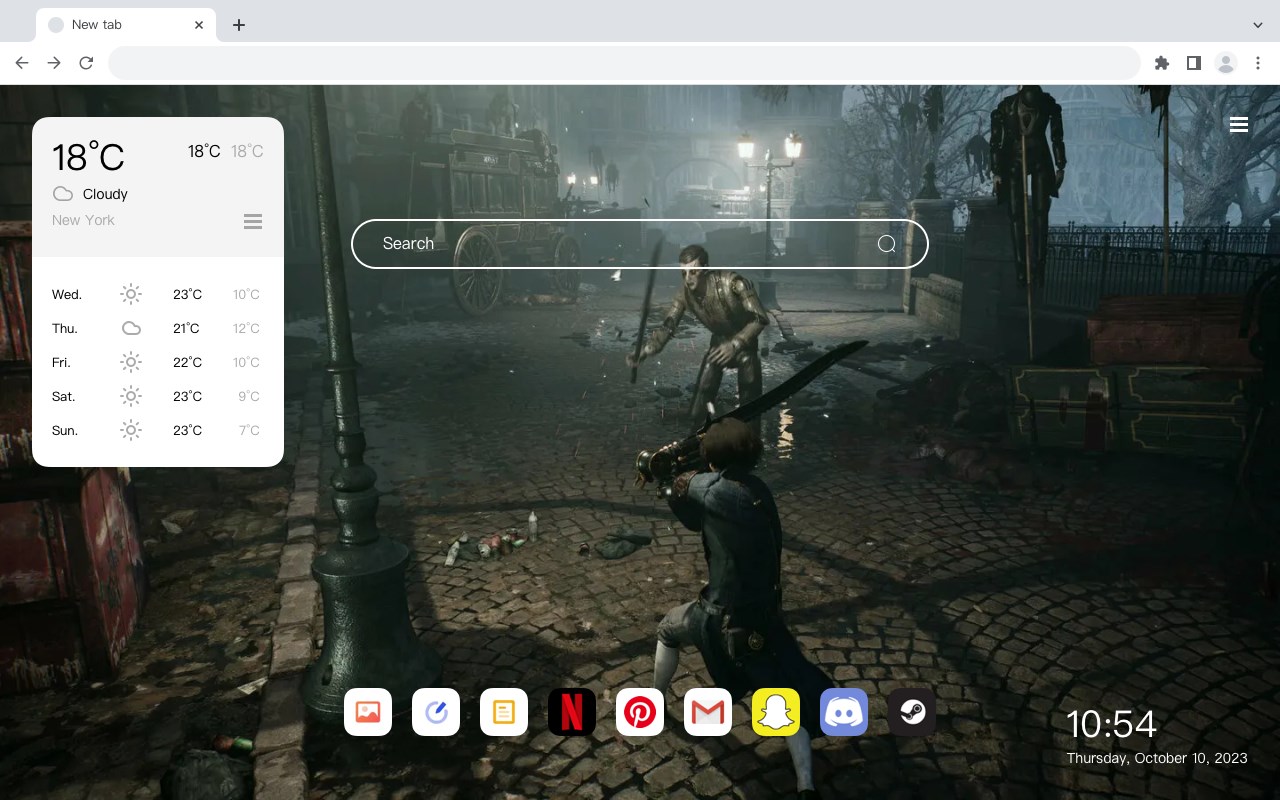This screenshot has height=800, width=1280.
Task: Click the magnifier icon in search bar
Action: pyautogui.click(x=887, y=244)
